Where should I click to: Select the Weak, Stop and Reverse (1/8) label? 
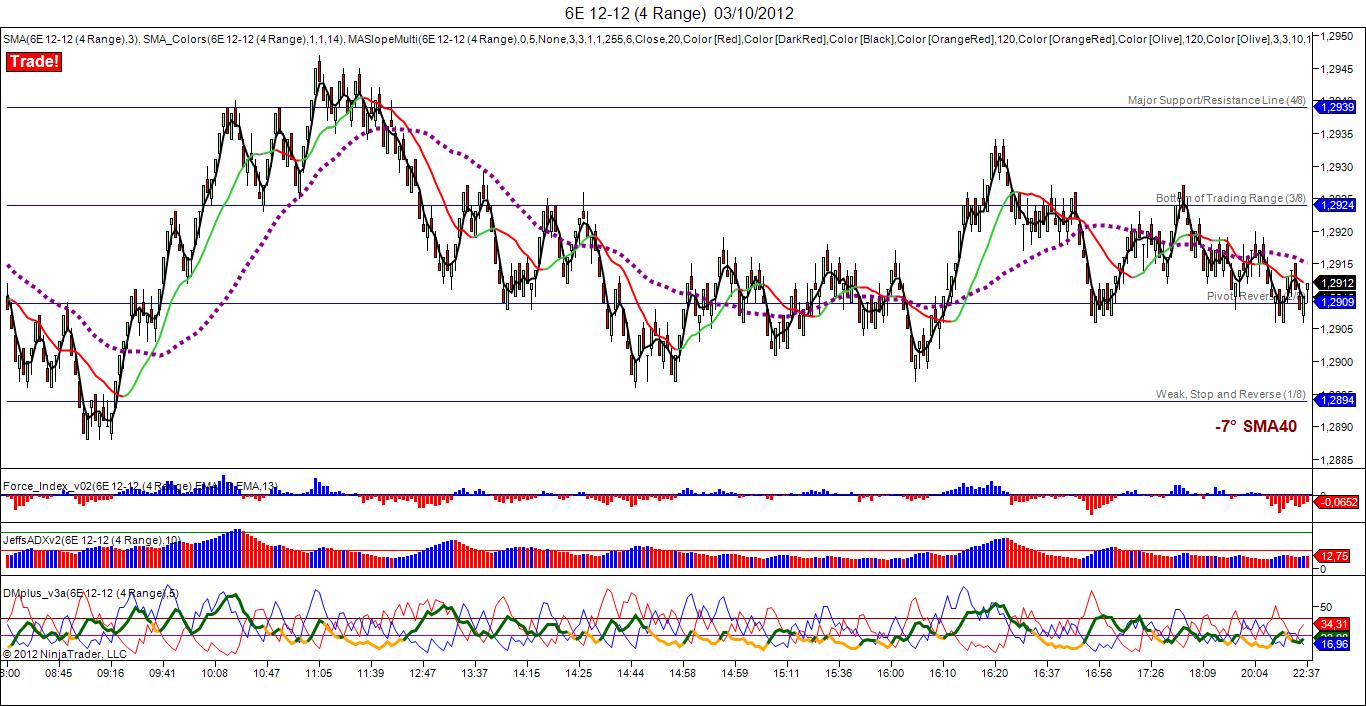click(x=1231, y=394)
